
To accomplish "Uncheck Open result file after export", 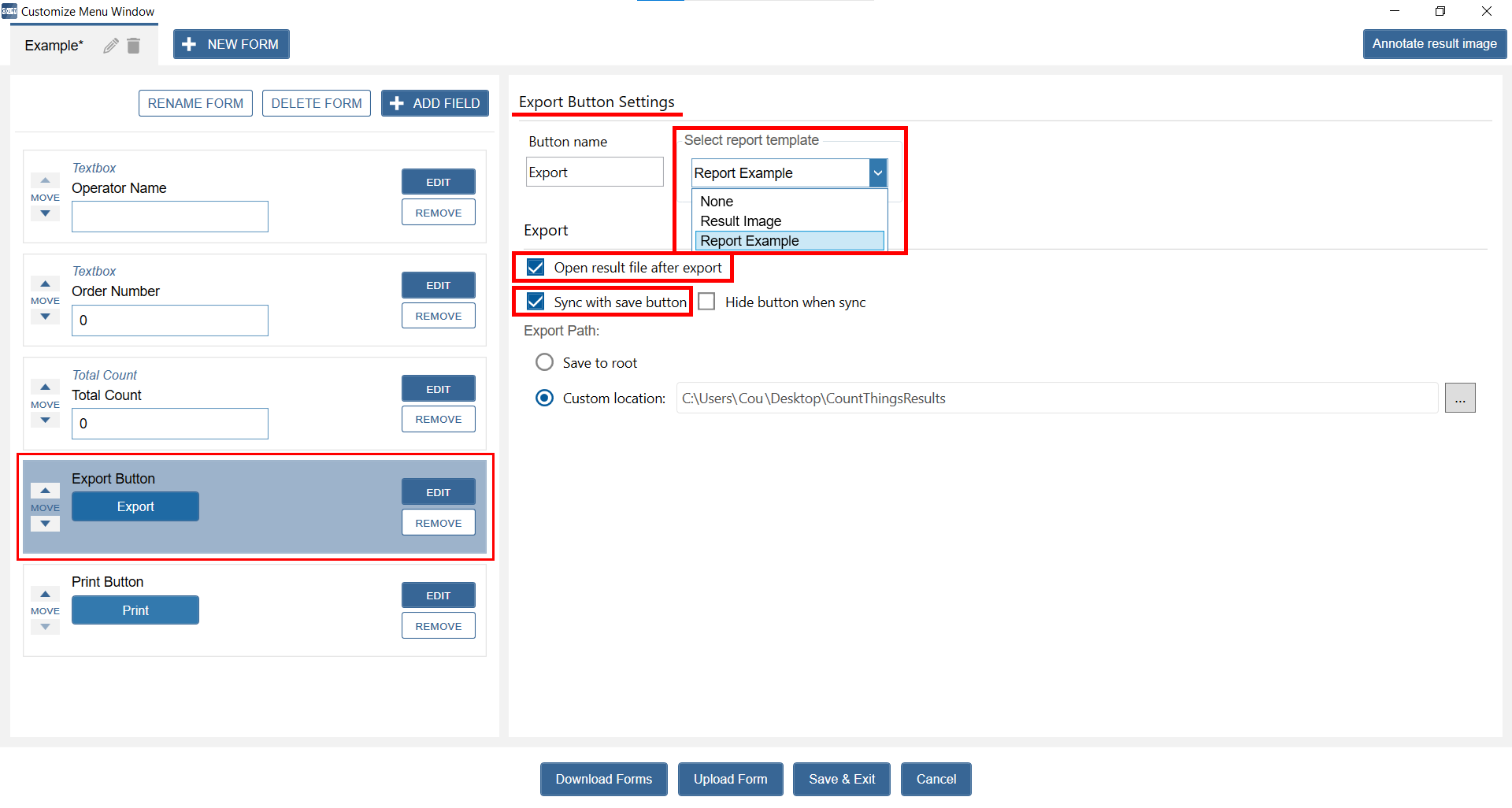I will tap(535, 268).
